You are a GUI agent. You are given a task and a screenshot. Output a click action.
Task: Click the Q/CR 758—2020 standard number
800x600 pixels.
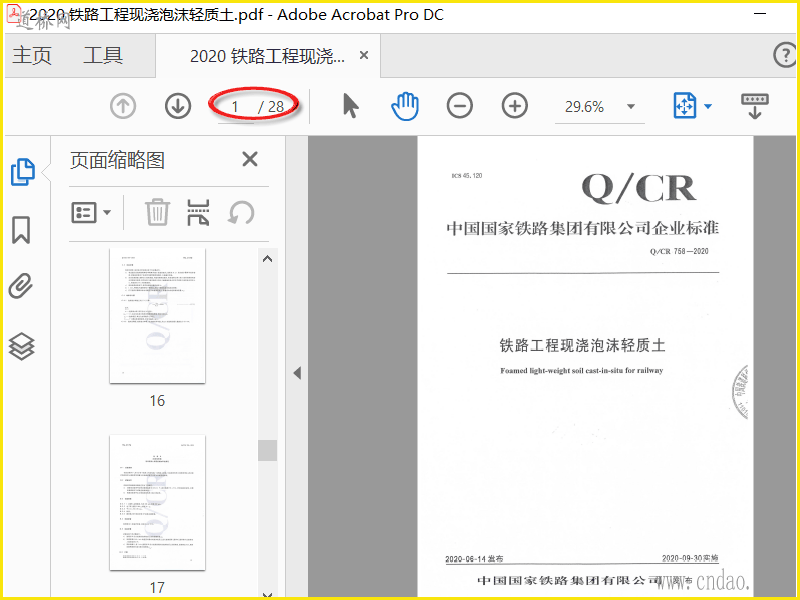tap(679, 251)
